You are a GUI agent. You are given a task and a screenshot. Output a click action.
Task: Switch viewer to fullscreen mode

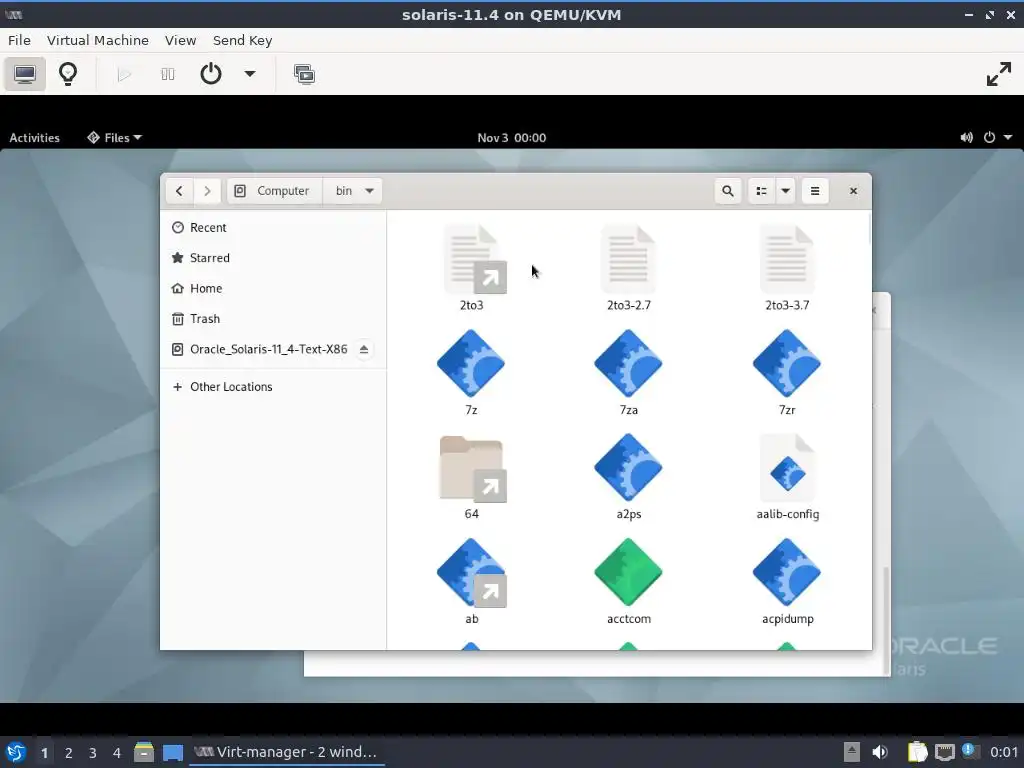click(999, 74)
